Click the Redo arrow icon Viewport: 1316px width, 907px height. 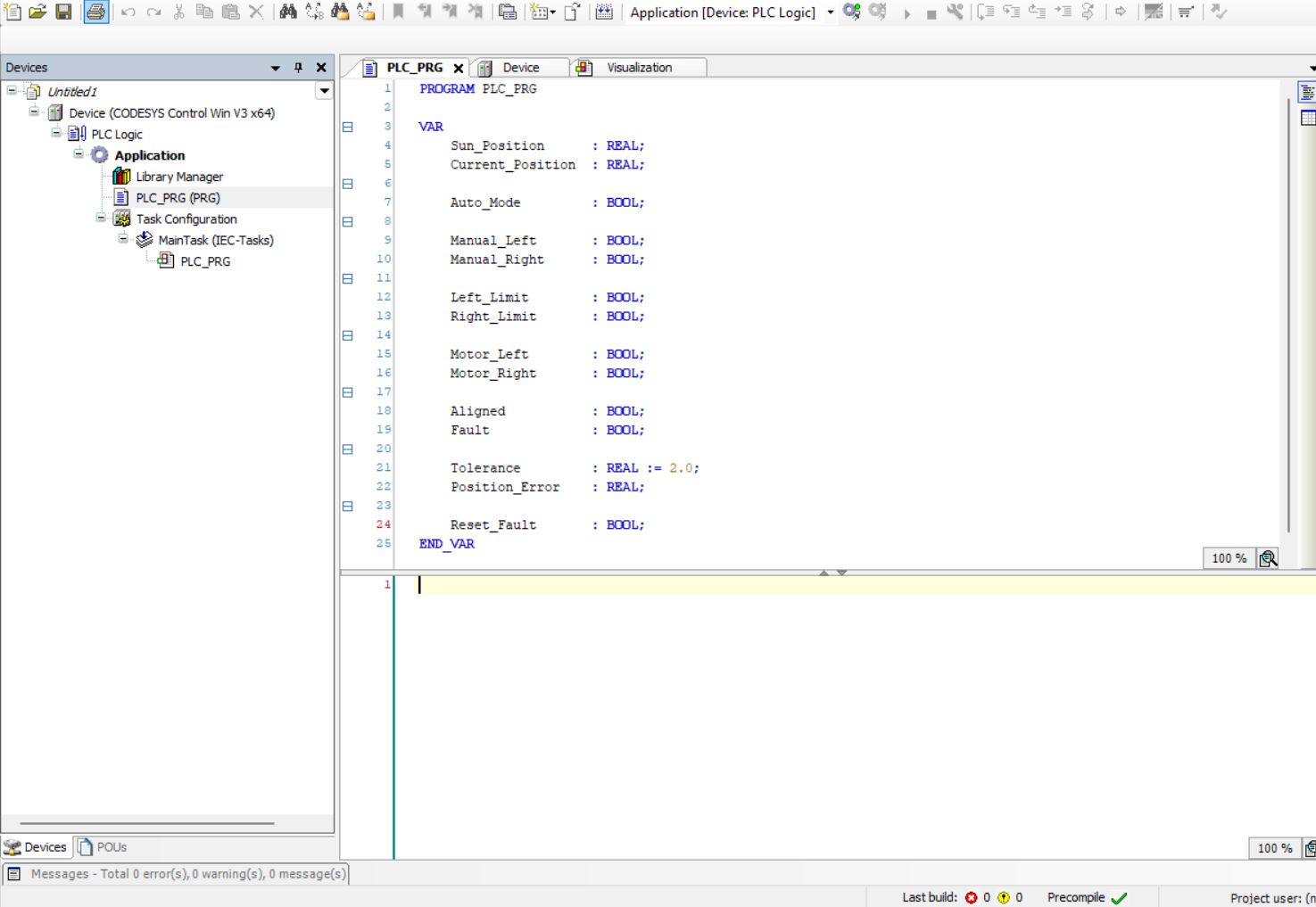click(153, 12)
